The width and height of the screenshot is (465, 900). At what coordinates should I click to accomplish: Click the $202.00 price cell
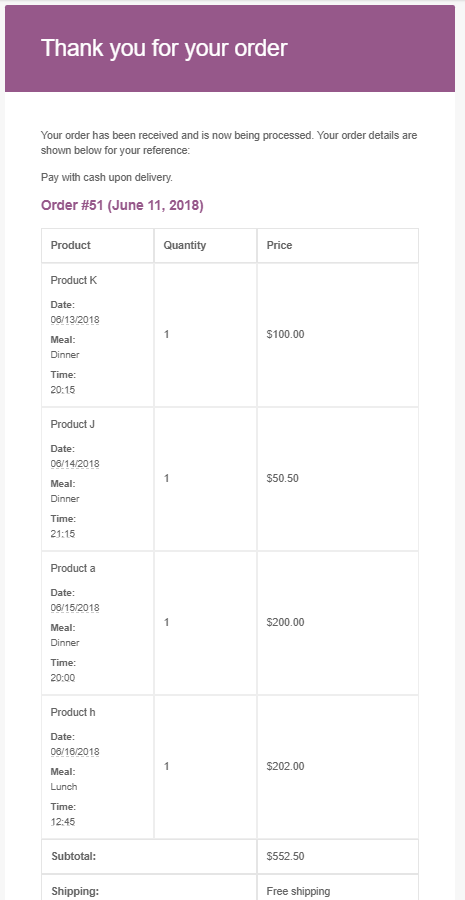pyautogui.click(x=338, y=767)
